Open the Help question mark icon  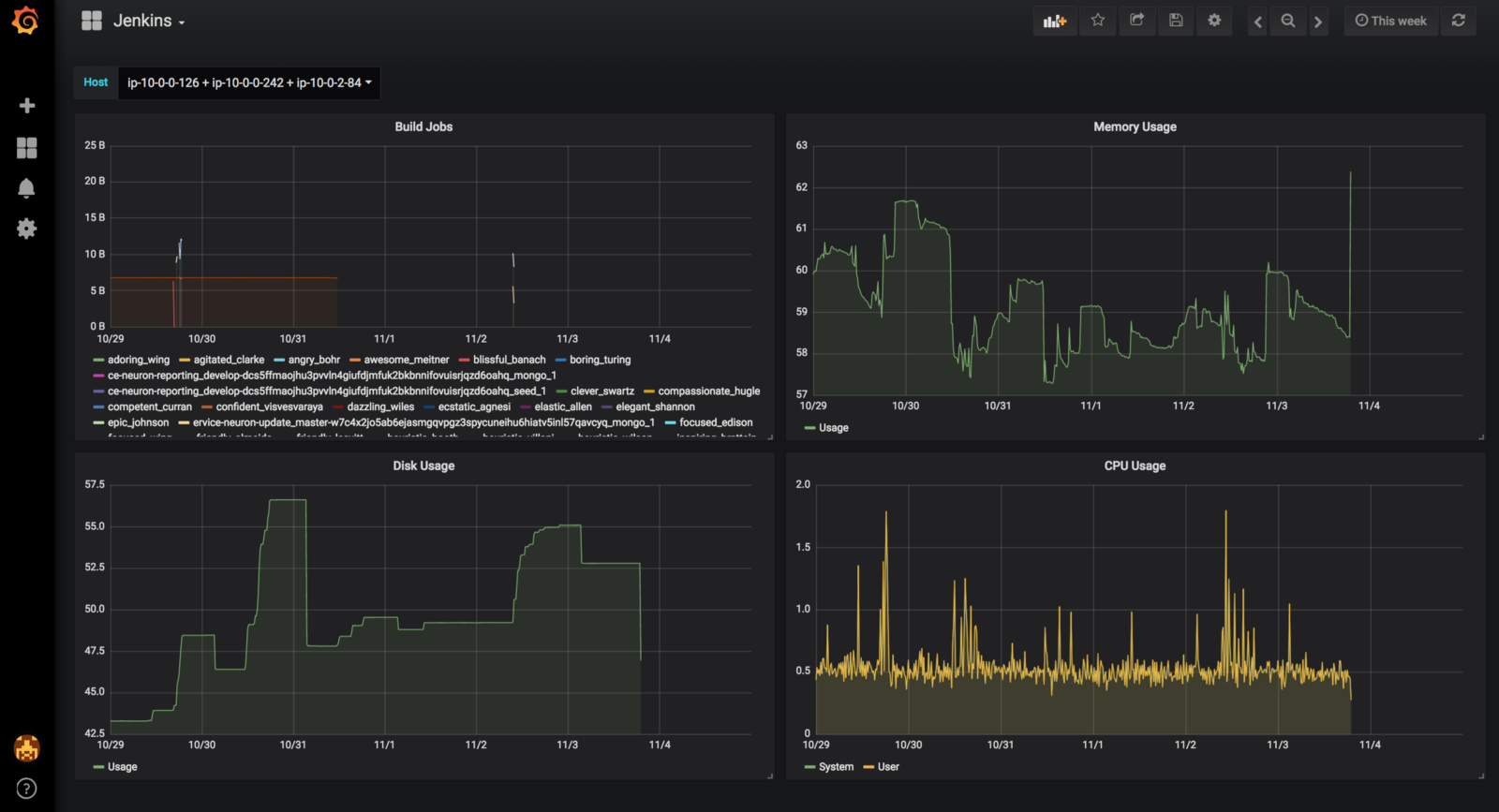tap(27, 789)
